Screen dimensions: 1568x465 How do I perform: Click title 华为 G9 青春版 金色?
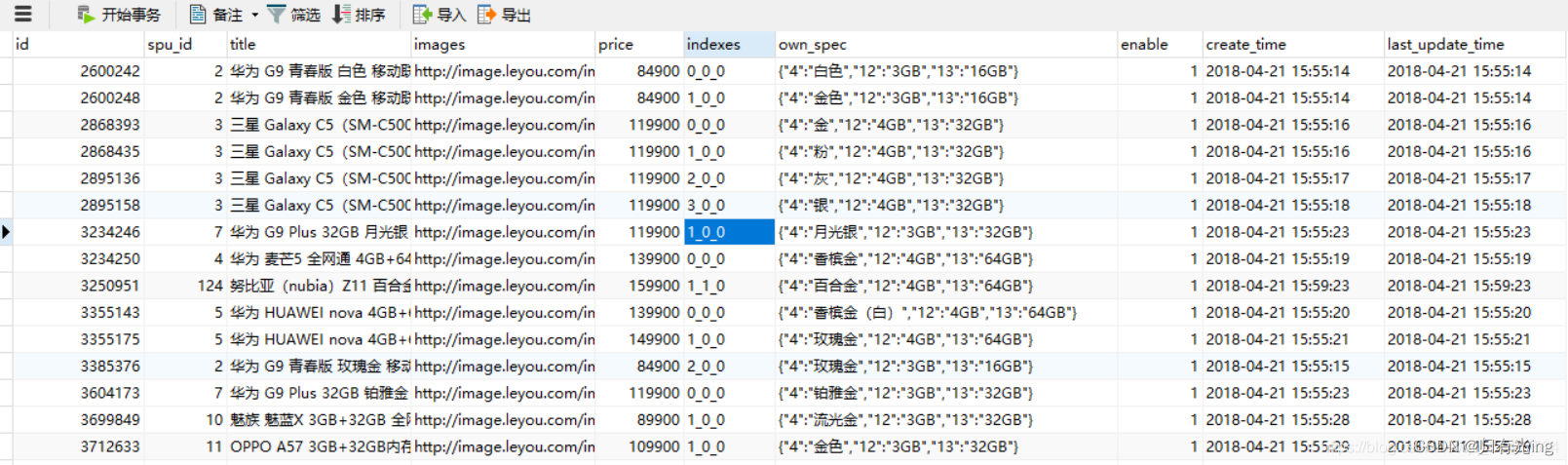point(319,97)
